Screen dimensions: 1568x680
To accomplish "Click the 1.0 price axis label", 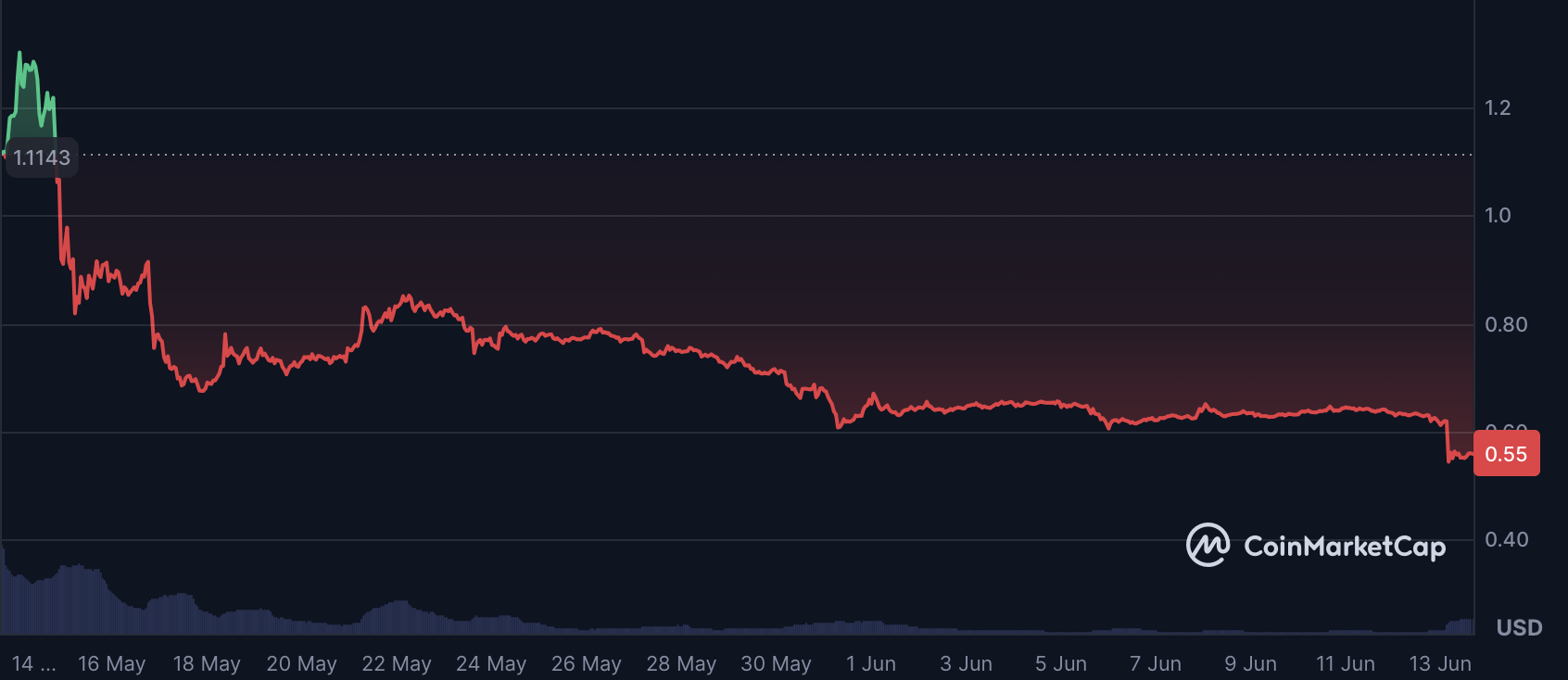I will (x=1498, y=216).
